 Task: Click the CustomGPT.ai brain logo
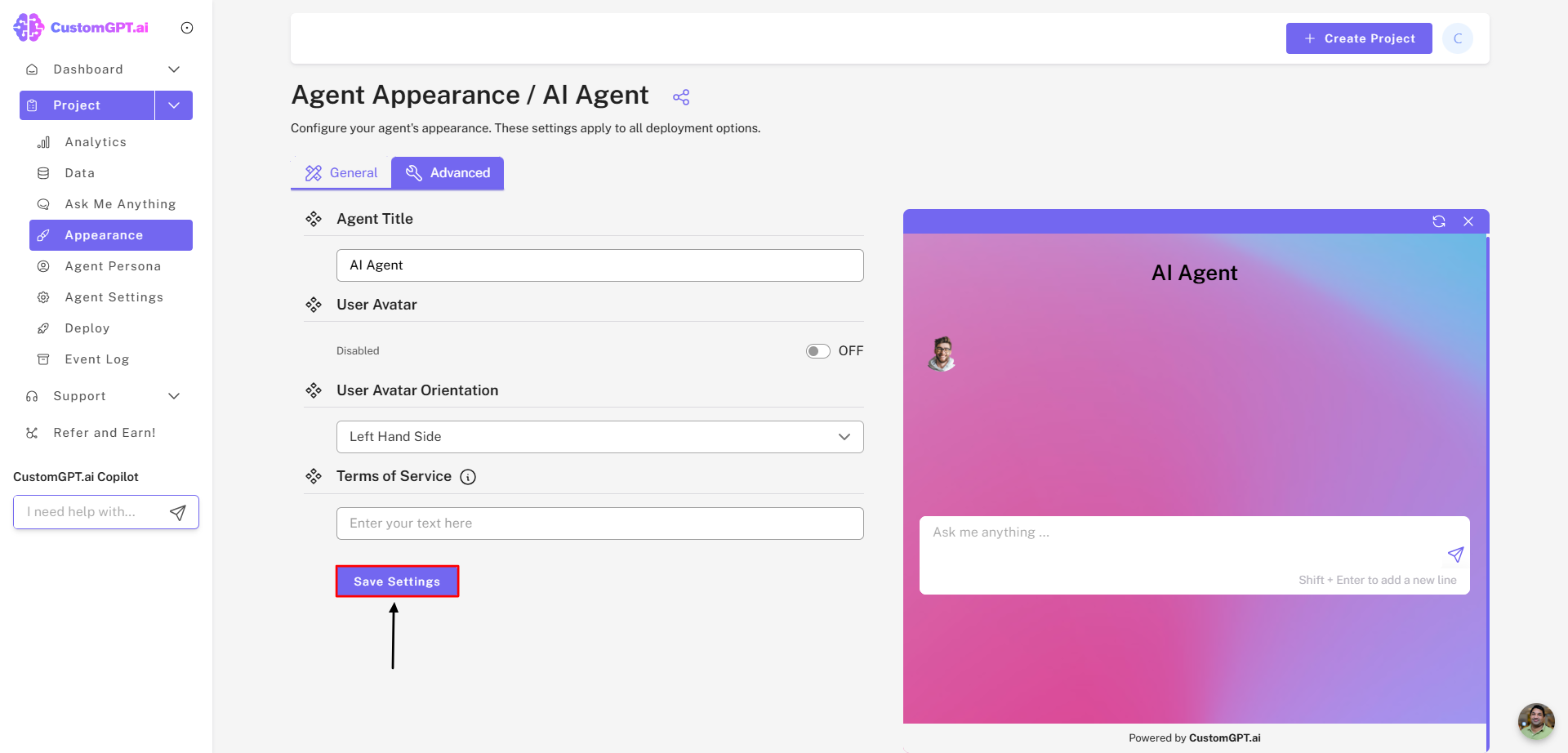coord(29,27)
